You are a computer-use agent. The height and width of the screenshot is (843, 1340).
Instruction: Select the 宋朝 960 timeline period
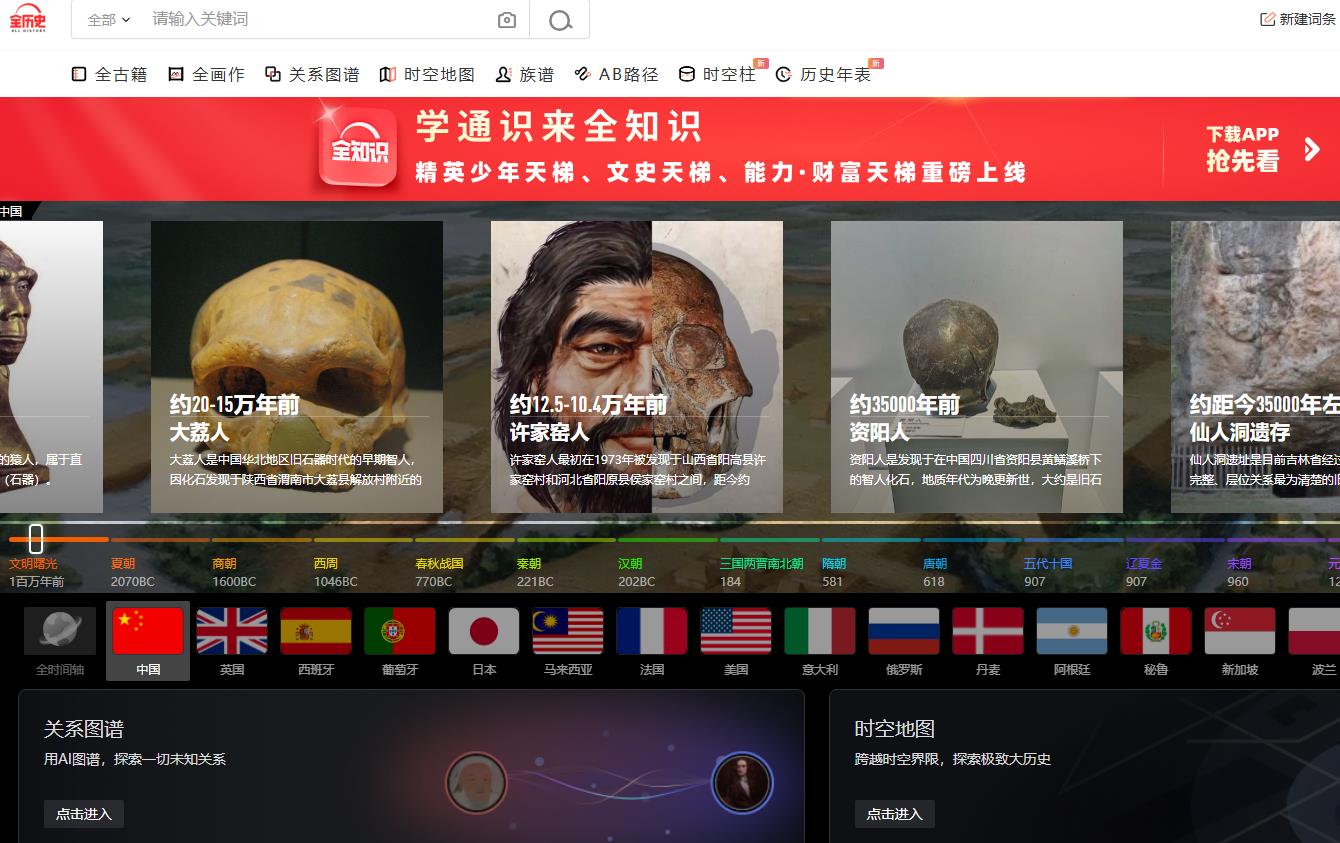click(x=1239, y=572)
